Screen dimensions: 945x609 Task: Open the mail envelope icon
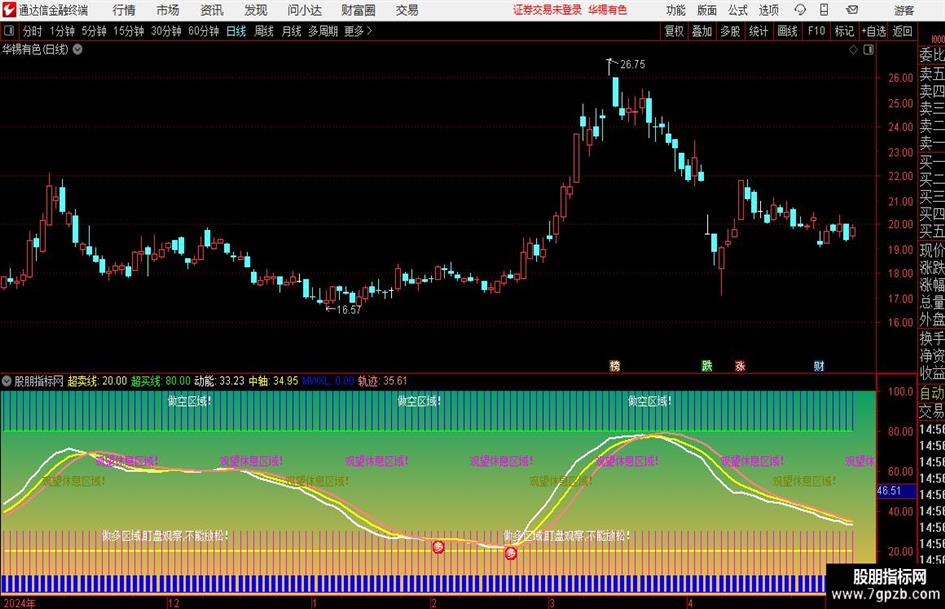[852, 10]
